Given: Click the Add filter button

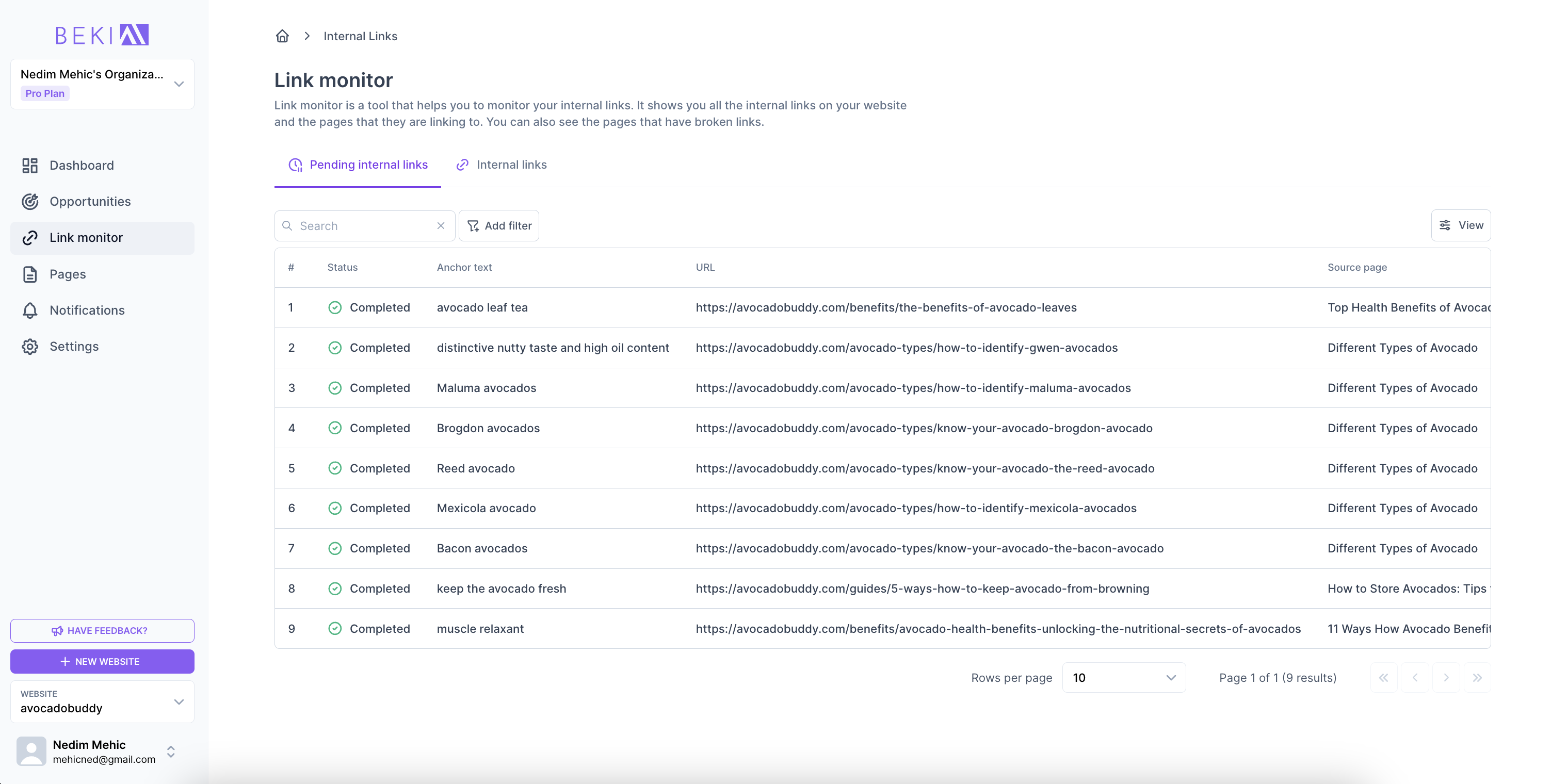Looking at the screenshot, I should click(x=498, y=225).
